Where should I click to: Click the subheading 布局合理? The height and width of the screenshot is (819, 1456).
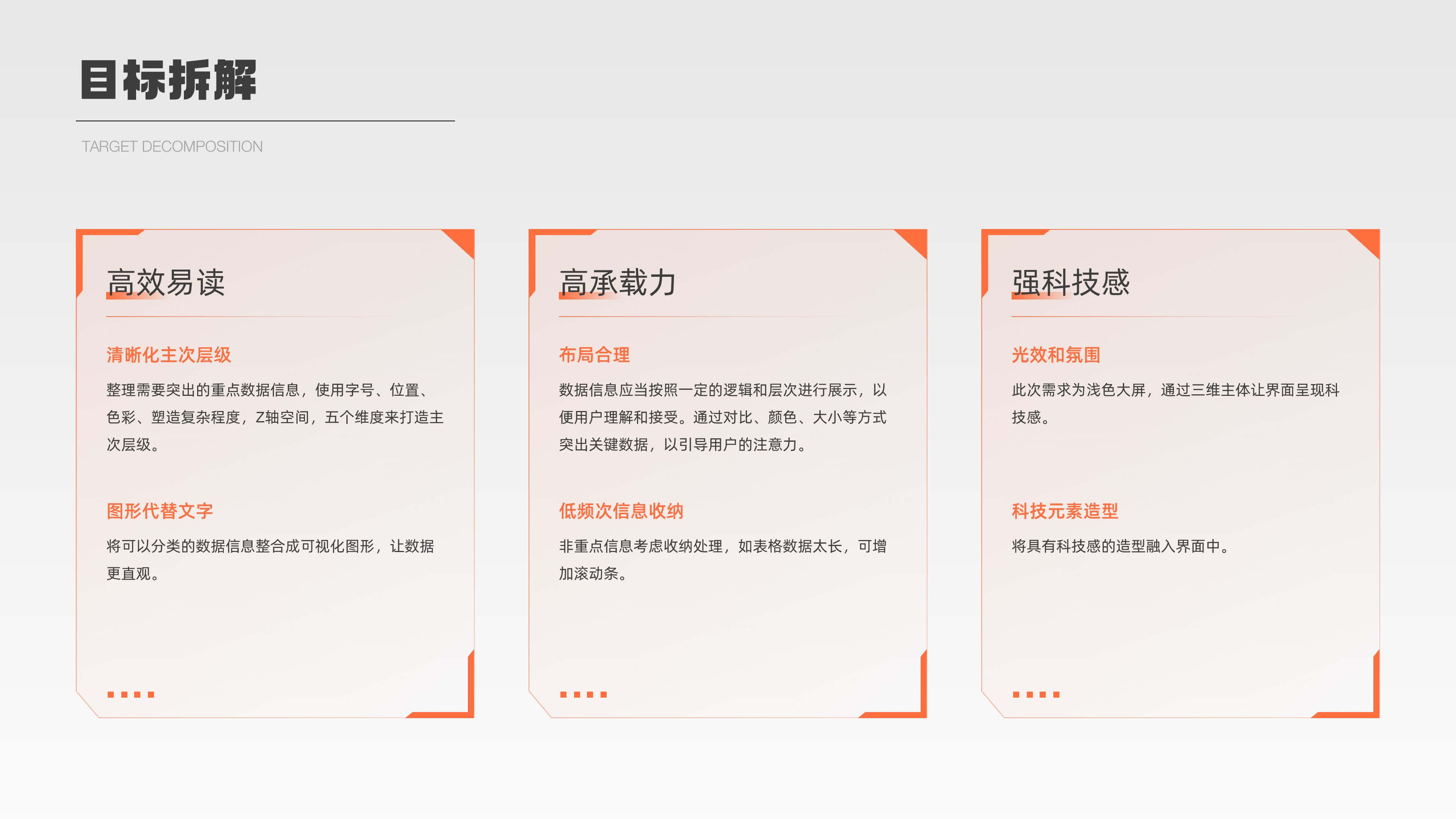[x=594, y=355]
